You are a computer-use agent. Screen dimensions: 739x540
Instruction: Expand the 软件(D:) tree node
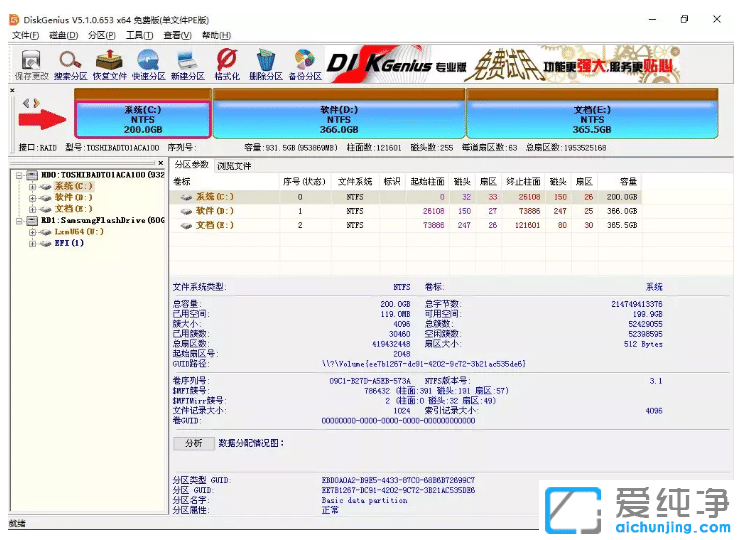32,198
